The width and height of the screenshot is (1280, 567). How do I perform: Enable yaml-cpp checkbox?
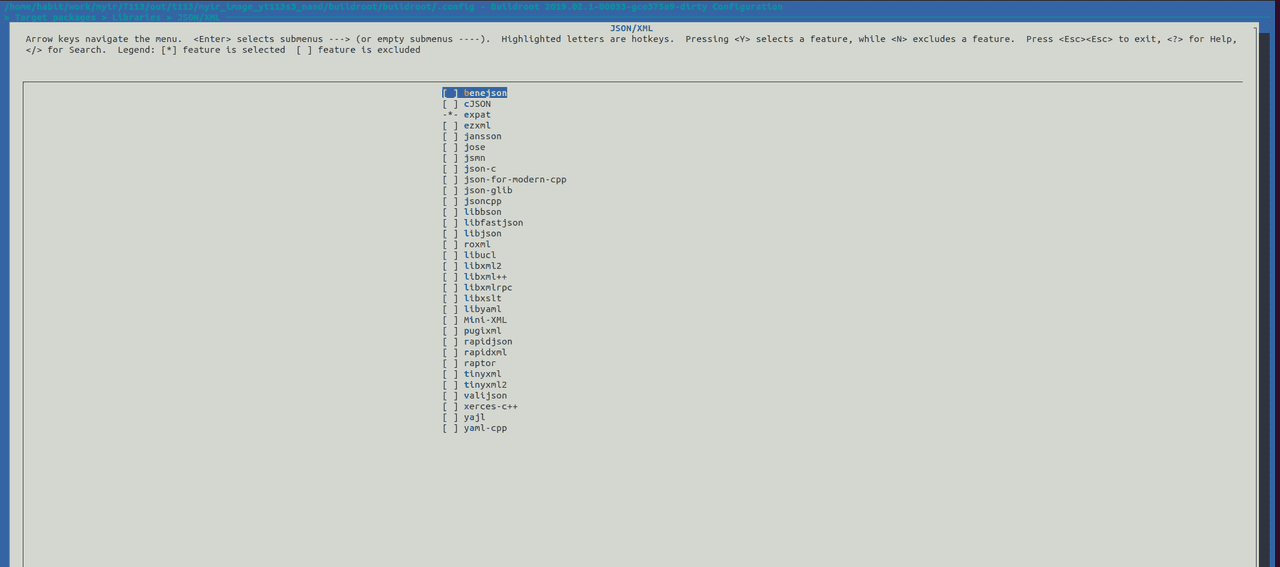click(x=450, y=428)
